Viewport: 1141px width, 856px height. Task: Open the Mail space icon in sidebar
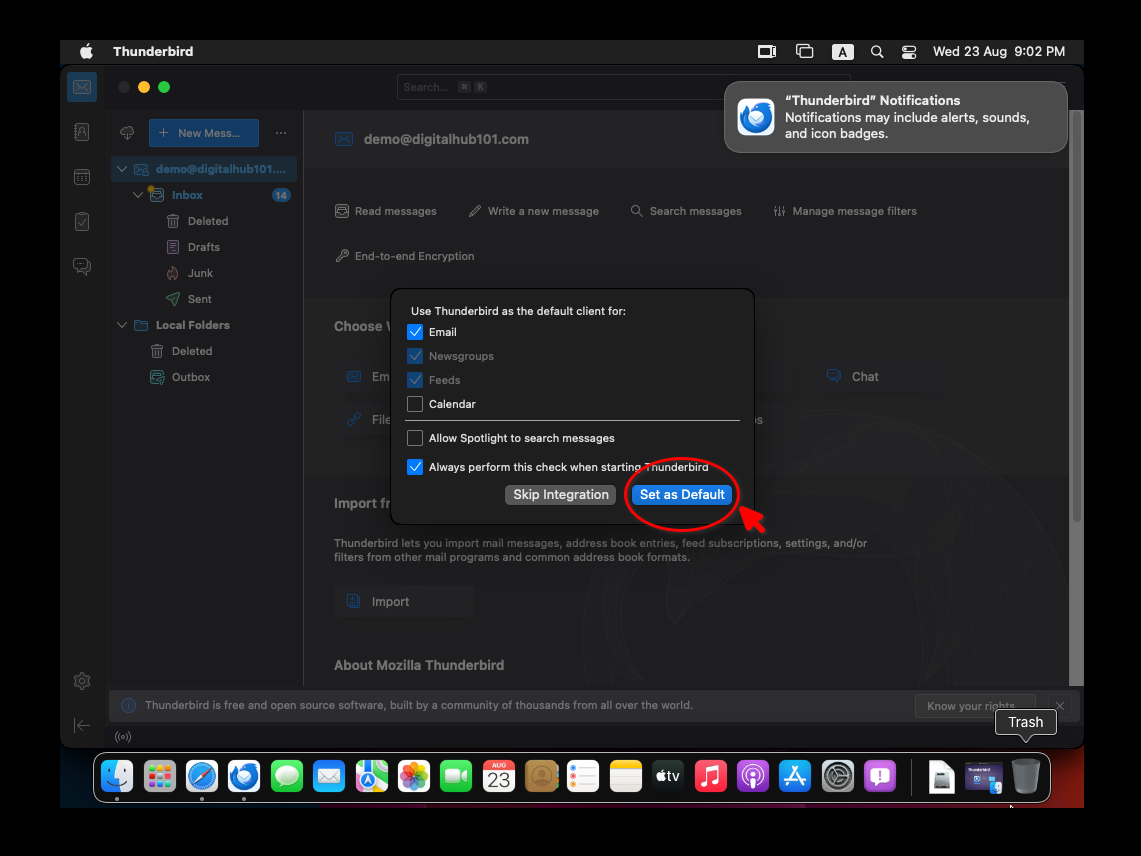[82, 87]
